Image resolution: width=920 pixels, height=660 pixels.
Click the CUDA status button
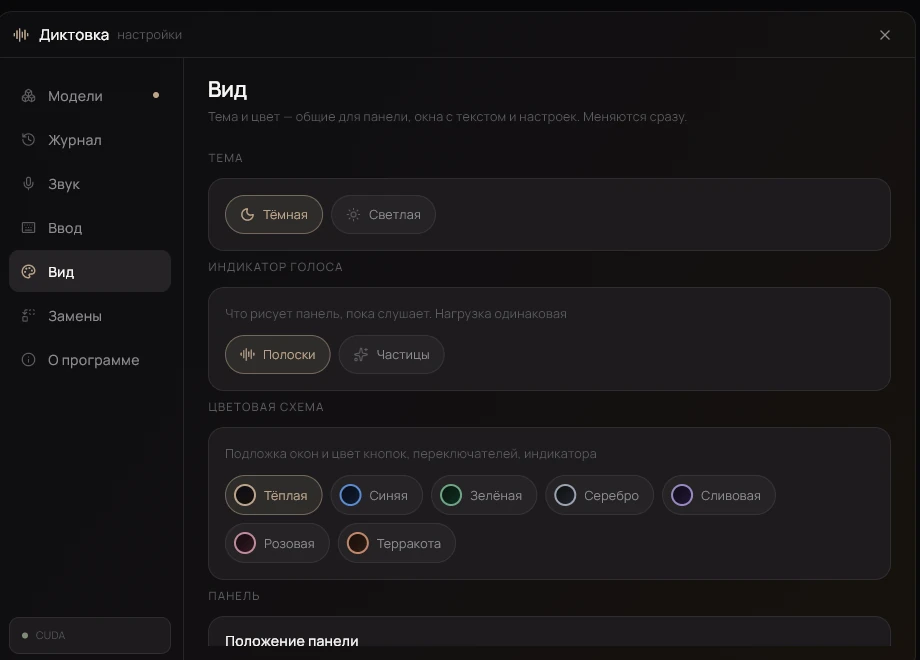click(x=90, y=635)
